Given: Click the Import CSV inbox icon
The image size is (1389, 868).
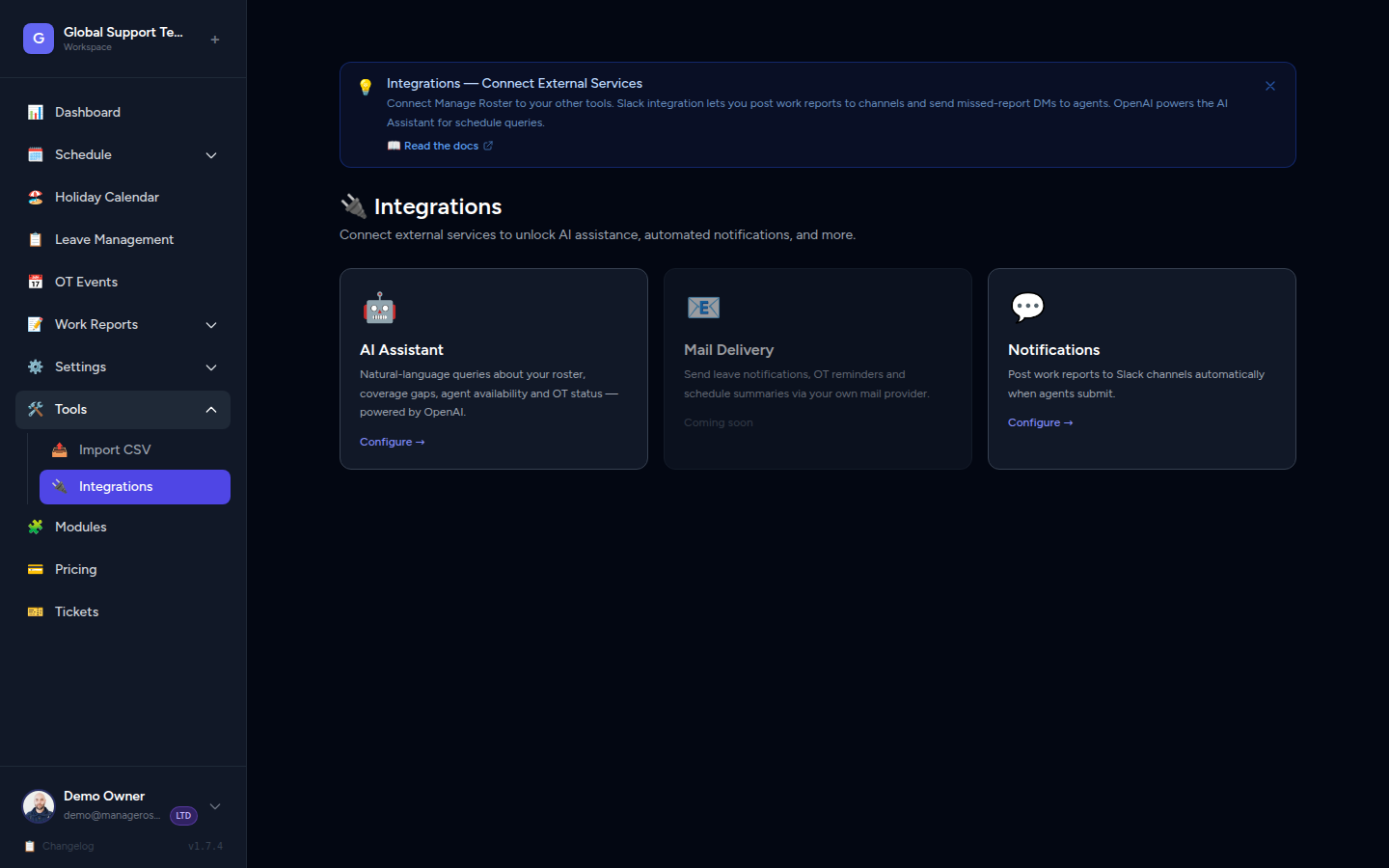Looking at the screenshot, I should (59, 449).
